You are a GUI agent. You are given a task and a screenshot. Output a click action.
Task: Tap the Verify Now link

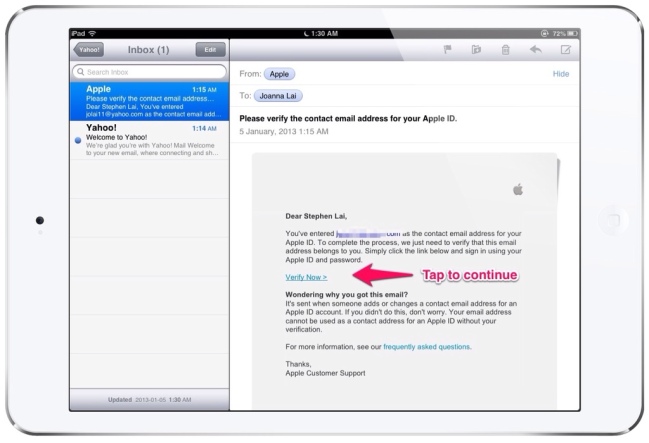(x=306, y=277)
